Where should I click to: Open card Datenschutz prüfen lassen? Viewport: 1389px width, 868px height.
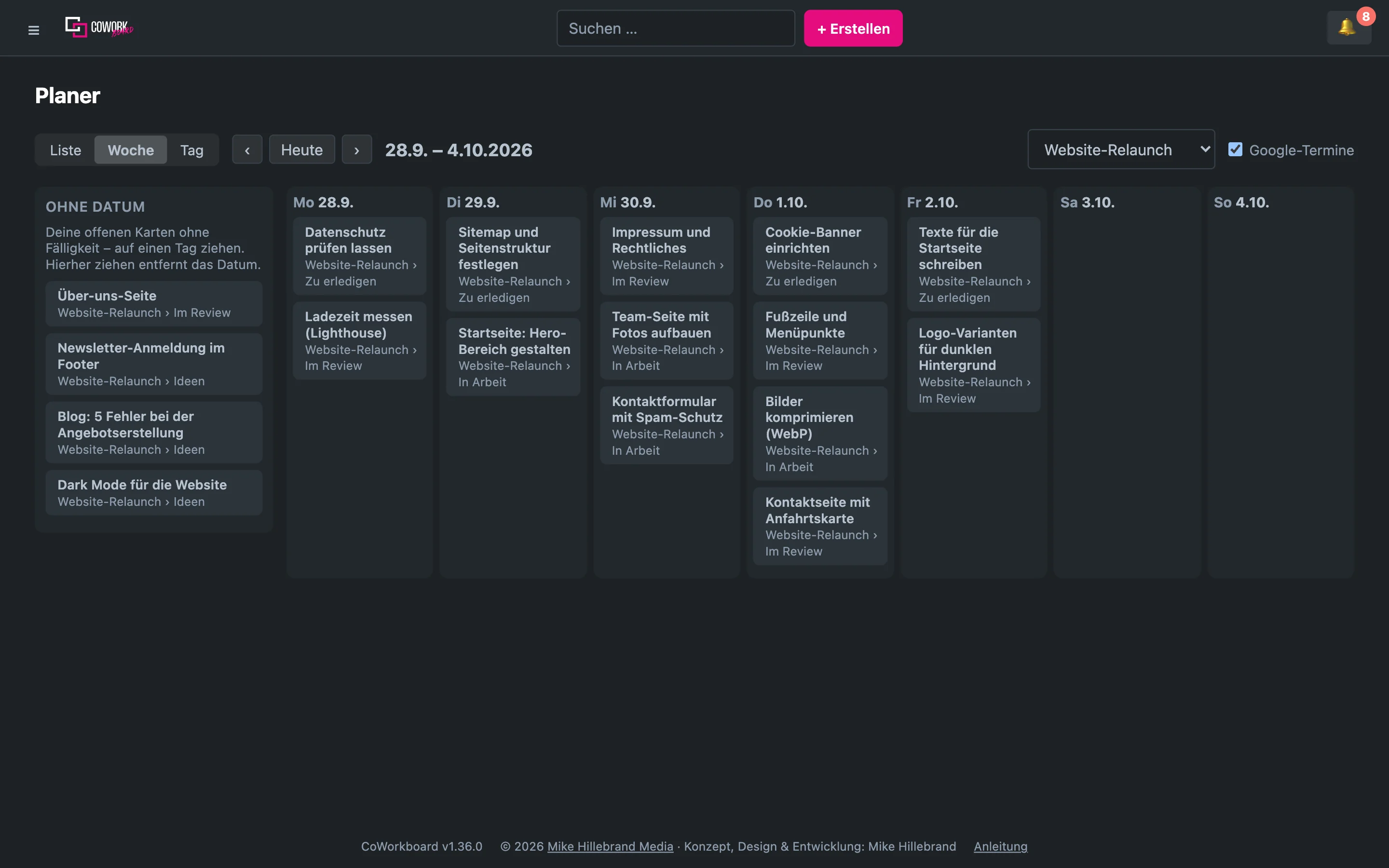tap(359, 256)
